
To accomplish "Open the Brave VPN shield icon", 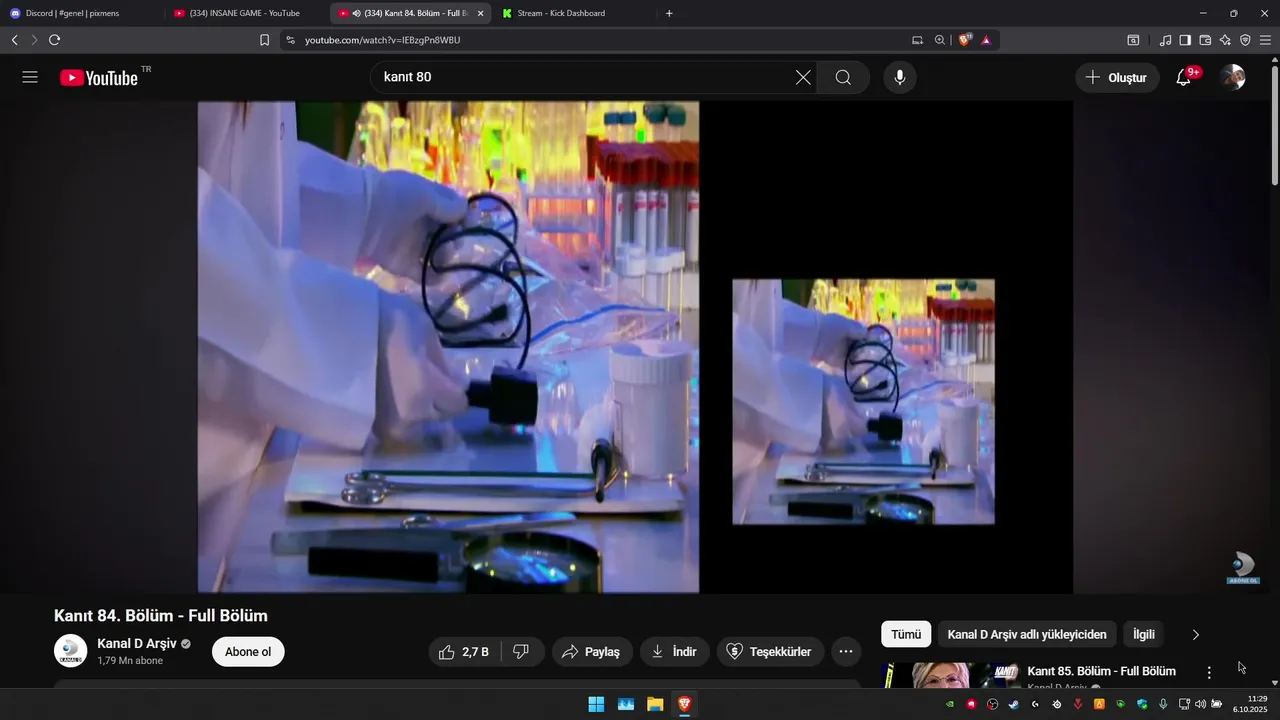I will coord(1245,40).
